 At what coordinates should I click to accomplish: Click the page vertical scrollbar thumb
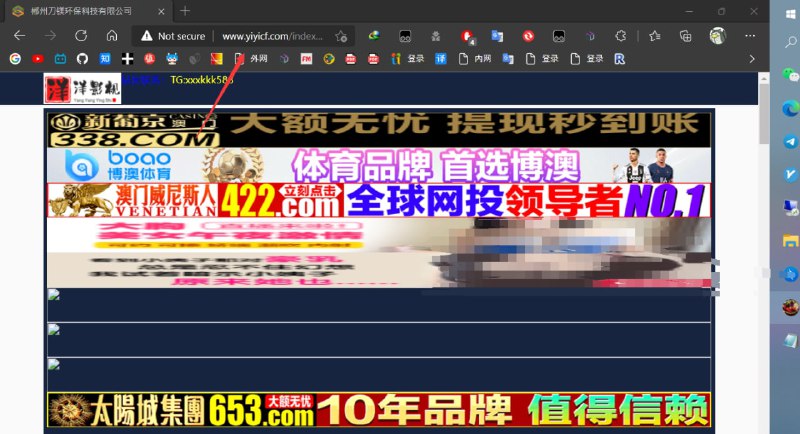pos(764,113)
